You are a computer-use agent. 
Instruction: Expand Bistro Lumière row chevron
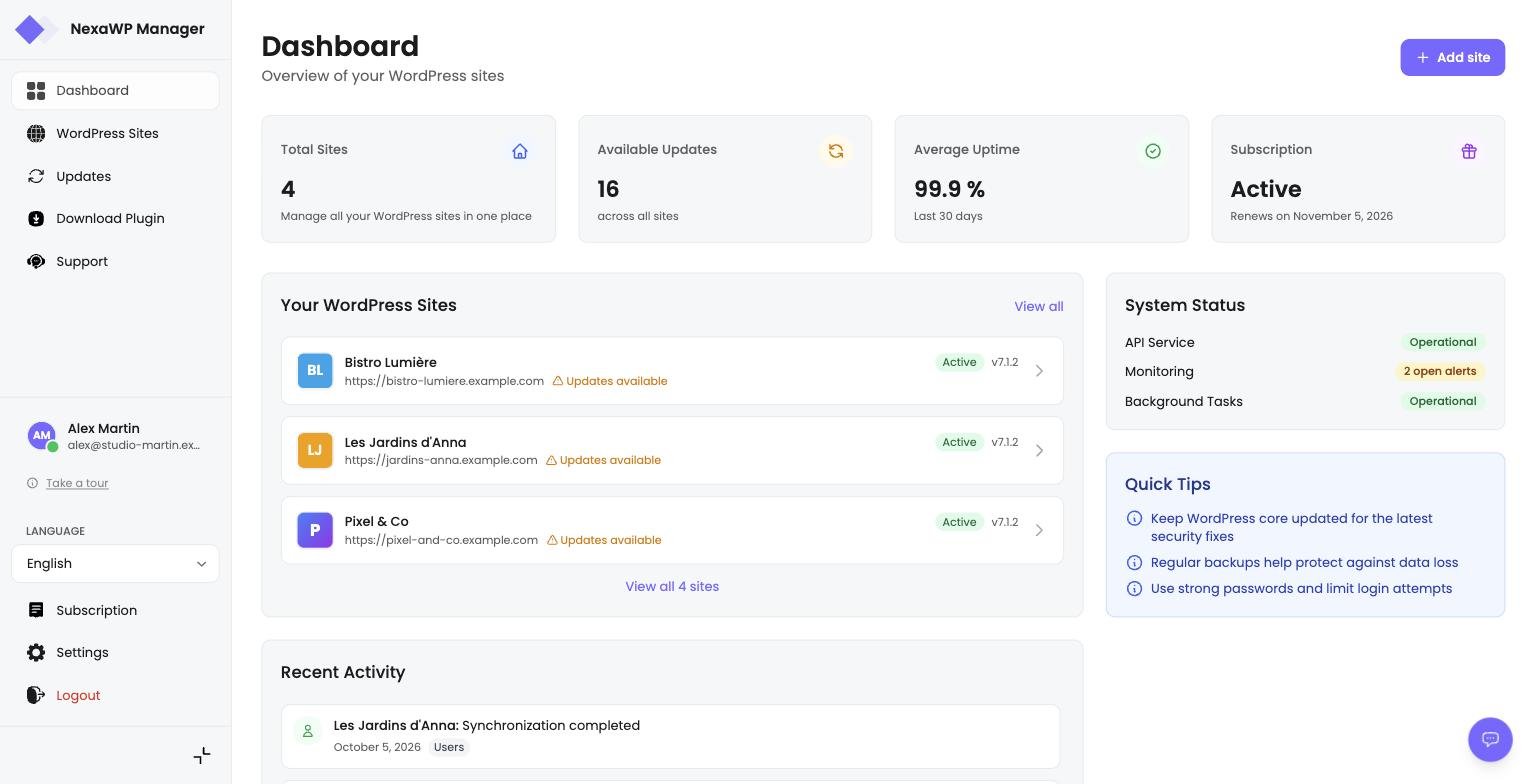pyautogui.click(x=1039, y=371)
